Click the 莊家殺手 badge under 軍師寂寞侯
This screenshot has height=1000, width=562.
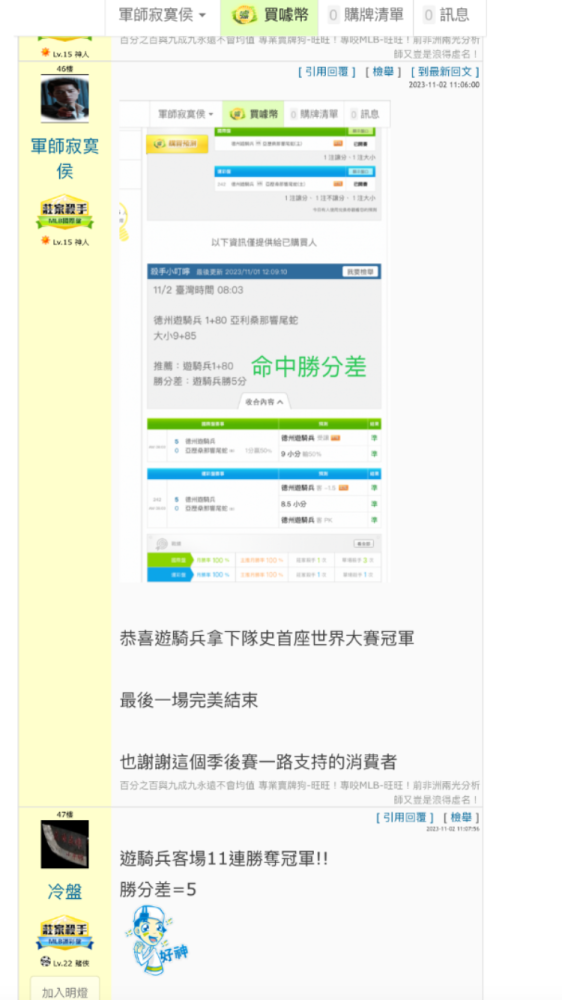tap(64, 212)
